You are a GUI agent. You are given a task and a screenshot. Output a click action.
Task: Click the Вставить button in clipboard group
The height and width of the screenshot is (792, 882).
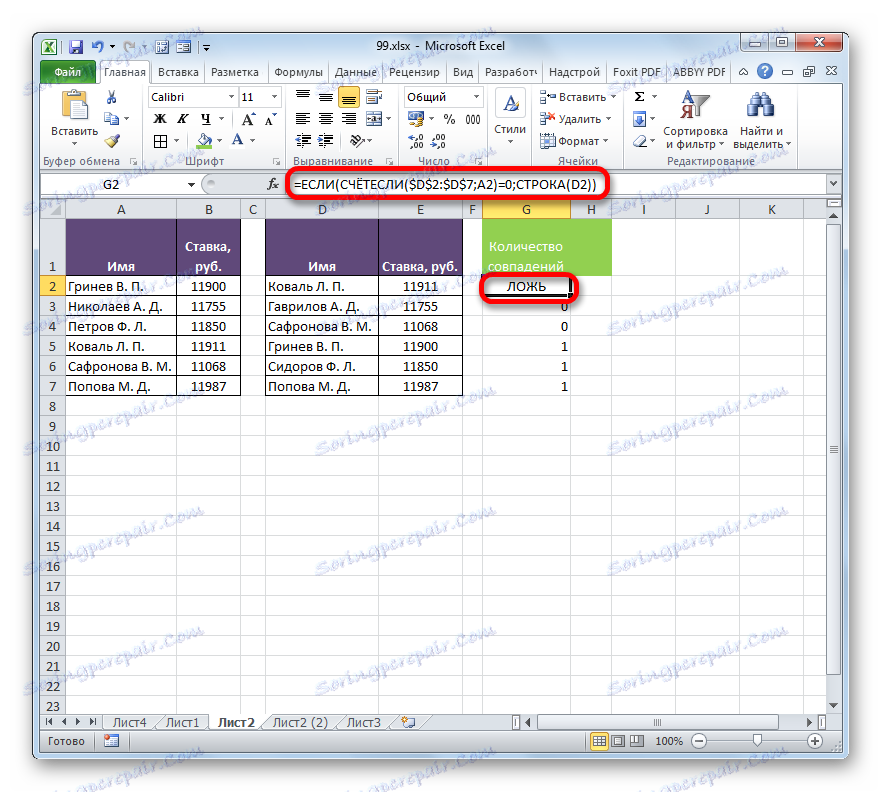(x=75, y=105)
